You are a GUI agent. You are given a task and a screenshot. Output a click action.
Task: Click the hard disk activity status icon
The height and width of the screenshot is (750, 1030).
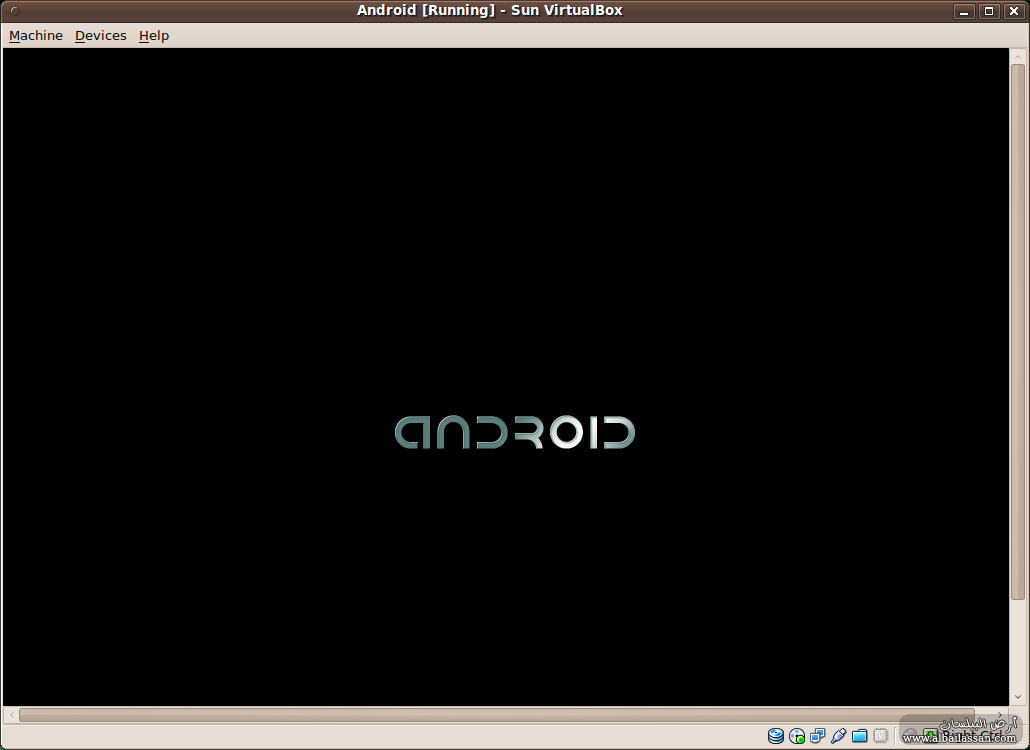coord(776,736)
